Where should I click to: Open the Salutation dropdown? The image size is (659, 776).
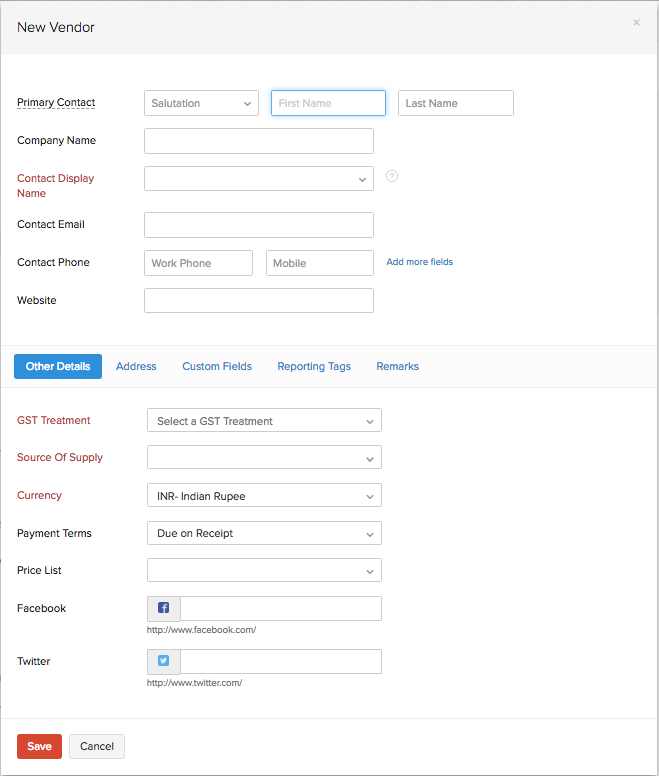tap(201, 103)
